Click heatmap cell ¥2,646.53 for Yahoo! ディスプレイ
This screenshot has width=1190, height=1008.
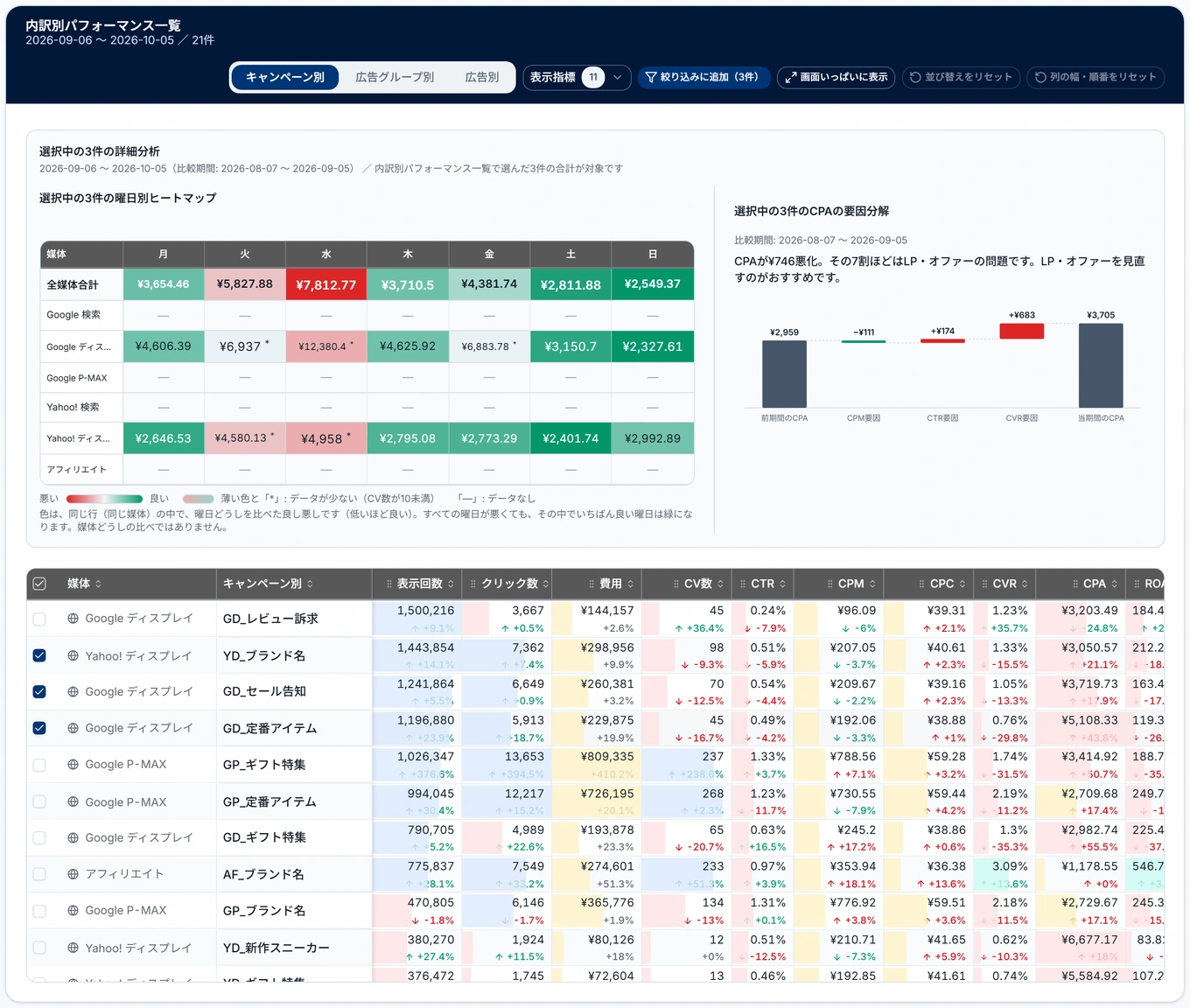[x=164, y=438]
